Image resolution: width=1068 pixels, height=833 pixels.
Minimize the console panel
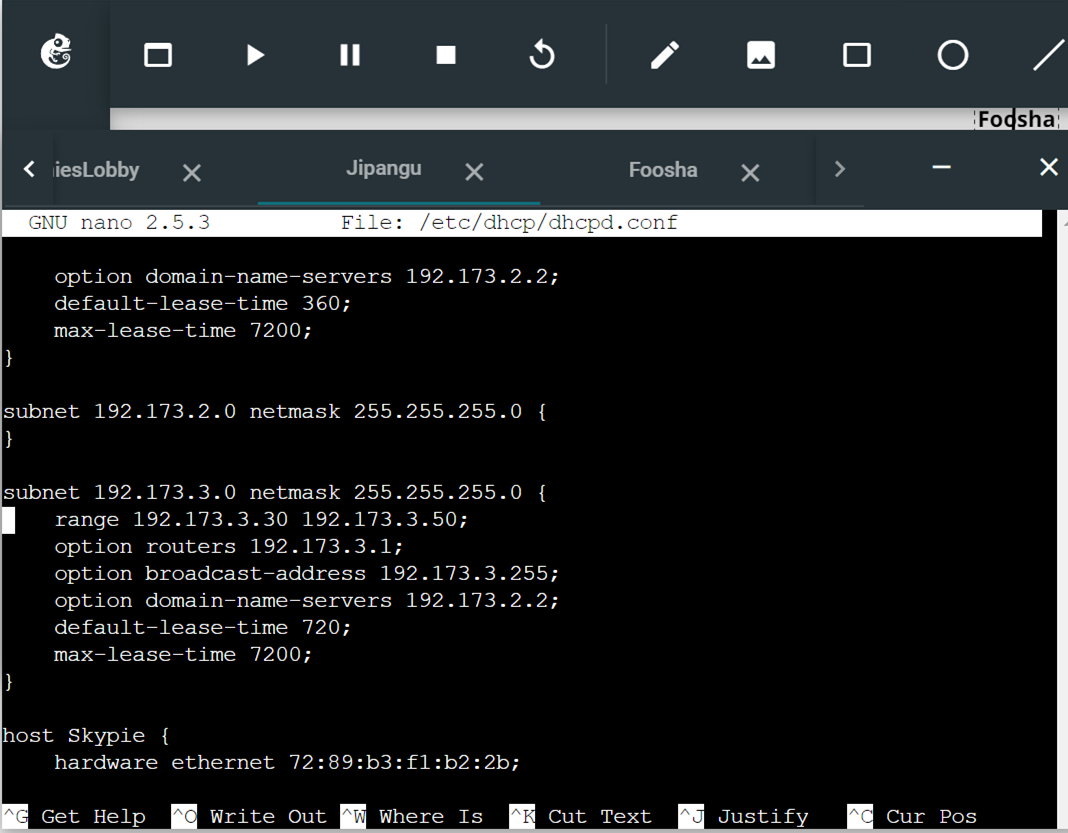(x=941, y=167)
